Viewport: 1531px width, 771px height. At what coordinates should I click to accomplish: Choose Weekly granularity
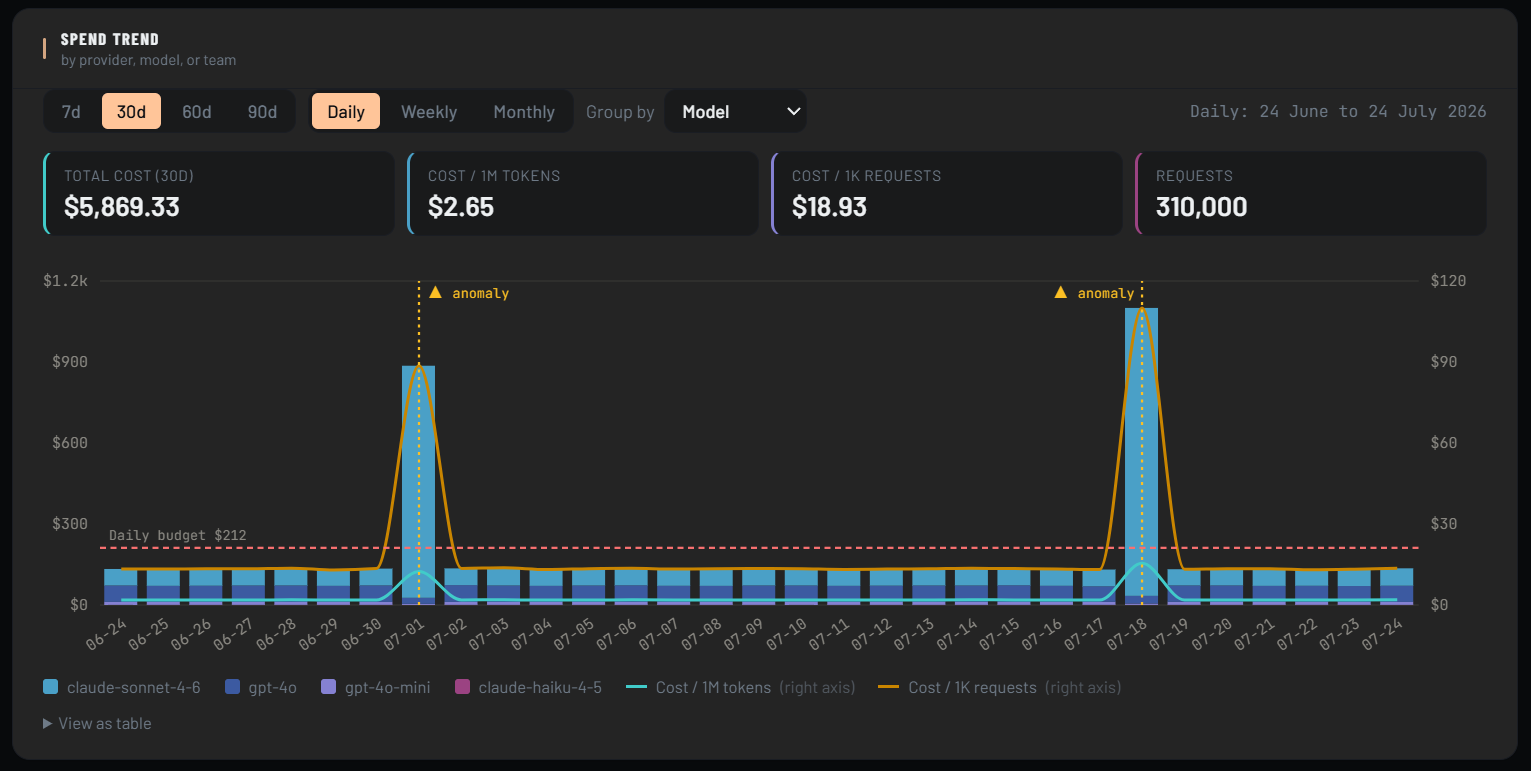[429, 112]
